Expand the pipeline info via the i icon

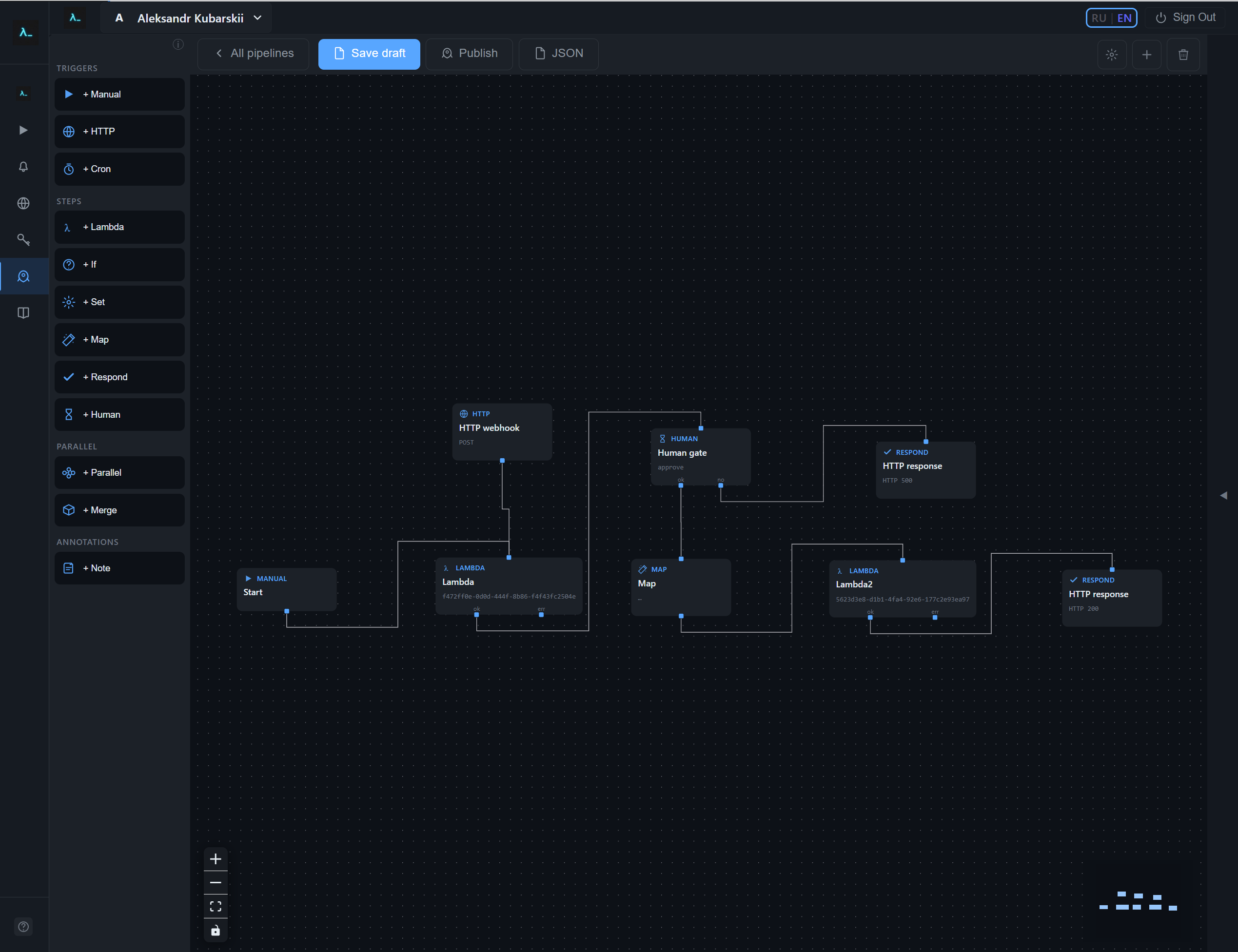point(178,44)
